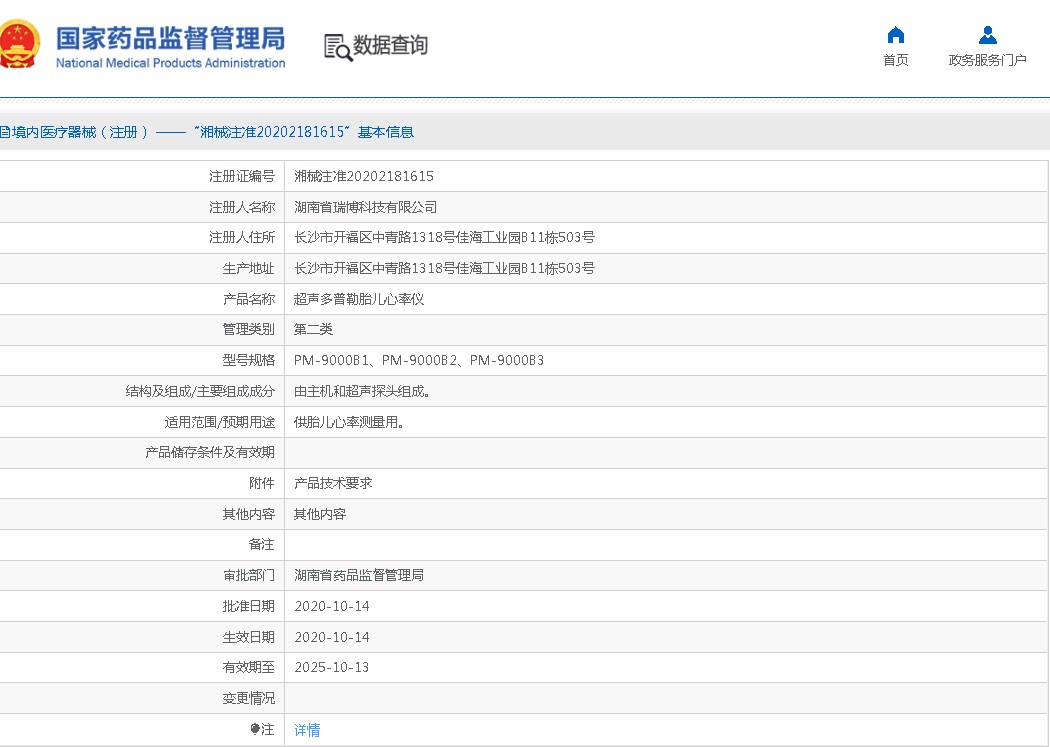Select registration number 湘械注准20202181615 value
Viewport: 1050px width, 747px height.
pyautogui.click(x=364, y=176)
